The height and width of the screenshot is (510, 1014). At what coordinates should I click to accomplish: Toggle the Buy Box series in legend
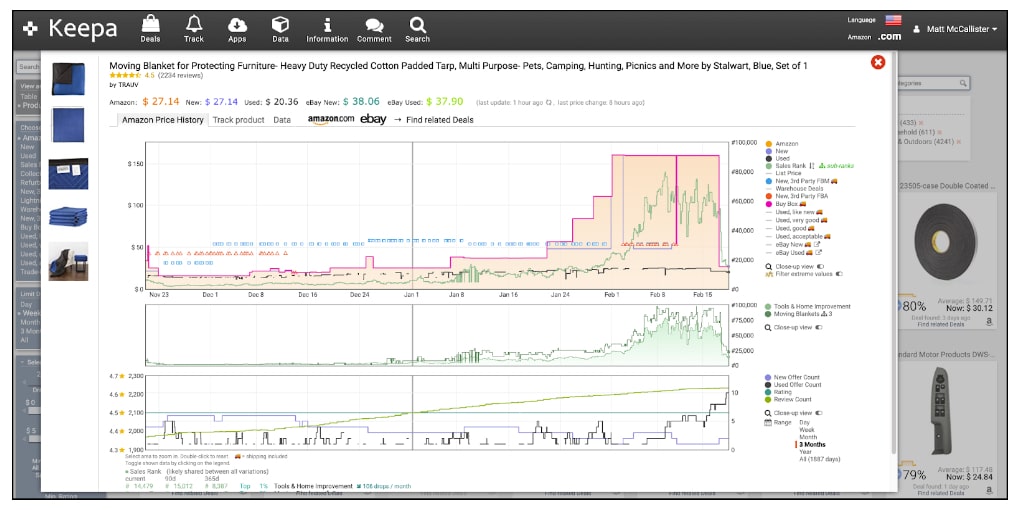(787, 204)
